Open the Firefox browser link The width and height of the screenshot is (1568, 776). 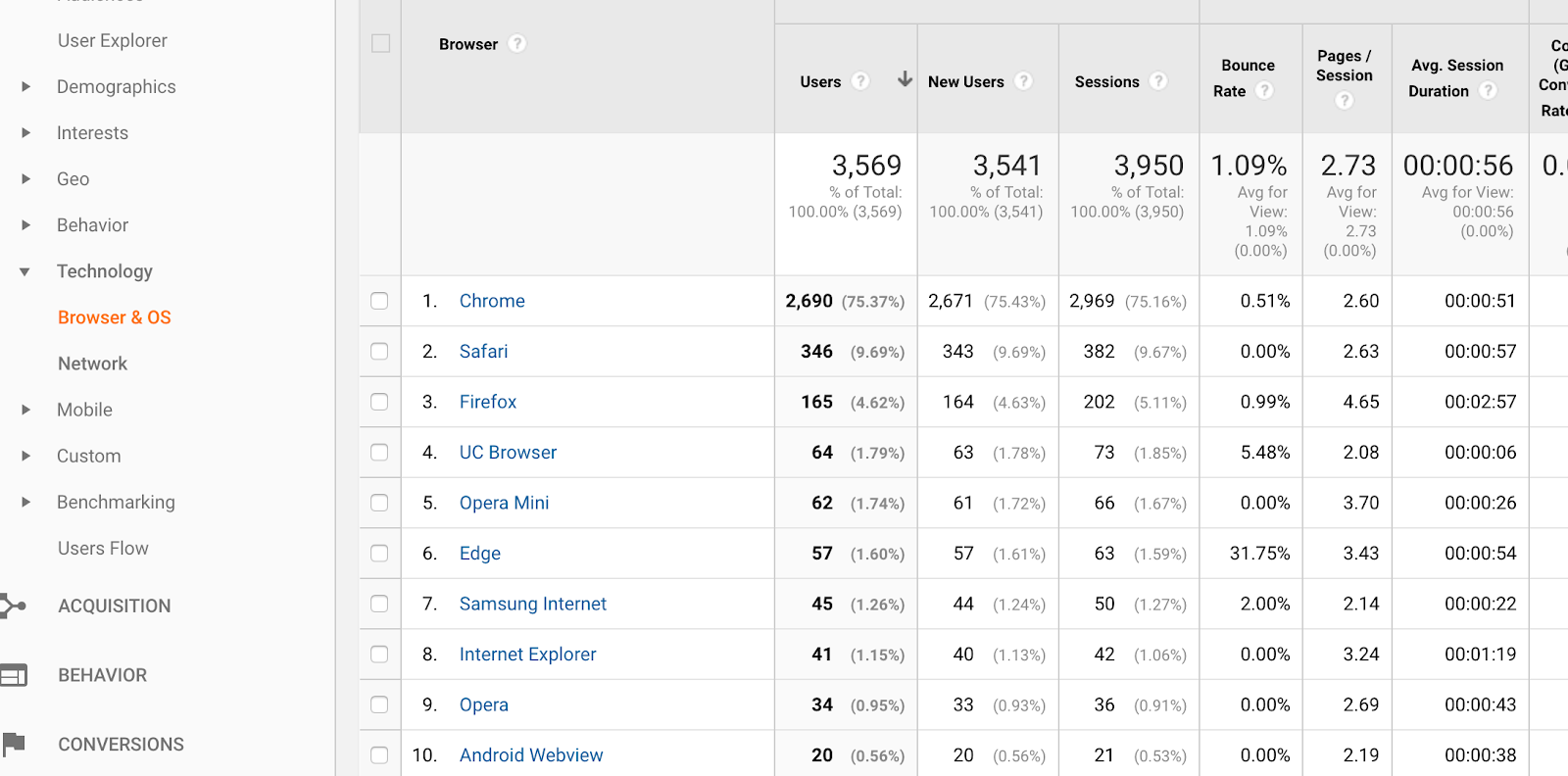click(x=487, y=402)
